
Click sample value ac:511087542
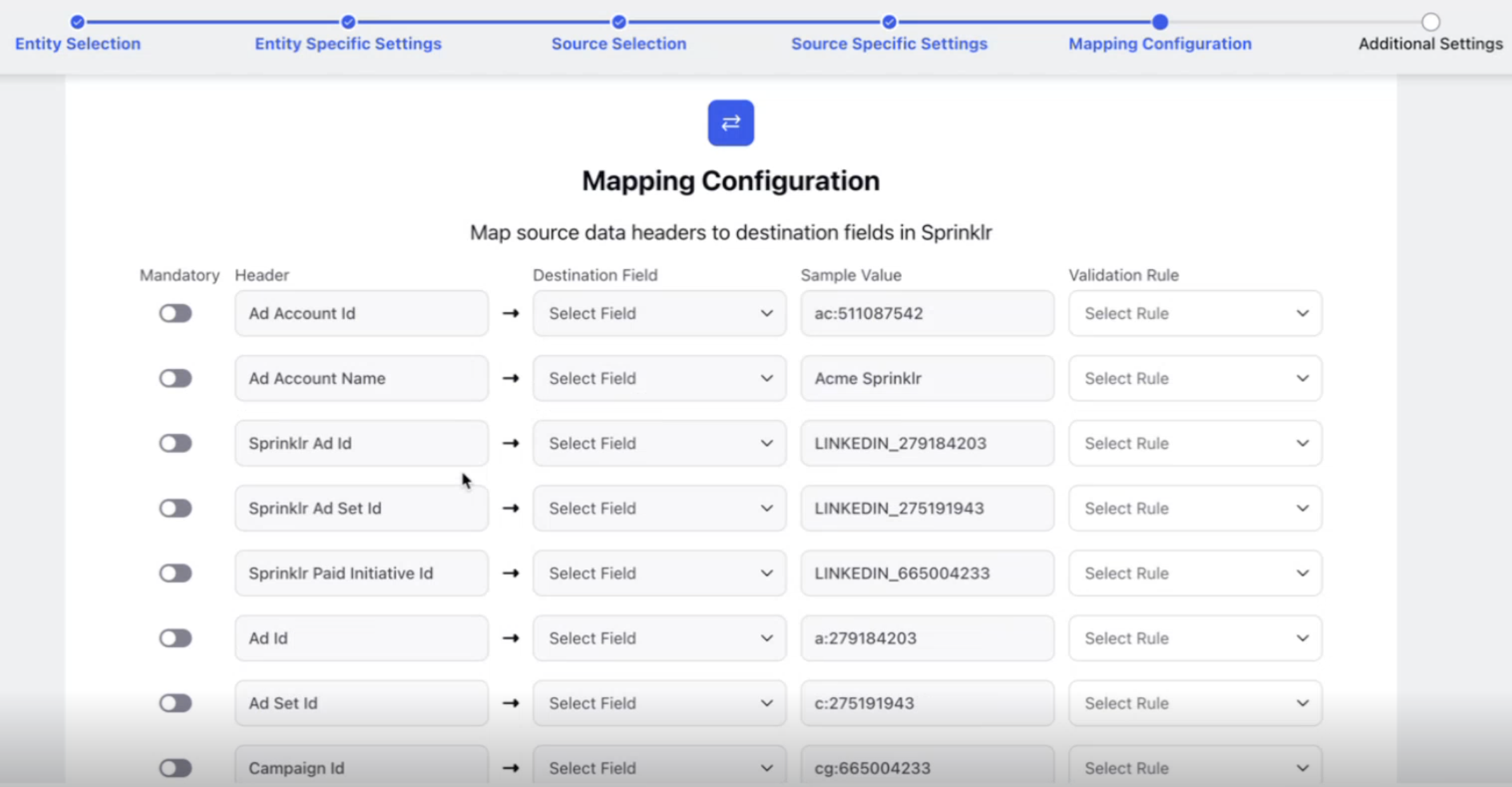[927, 313]
